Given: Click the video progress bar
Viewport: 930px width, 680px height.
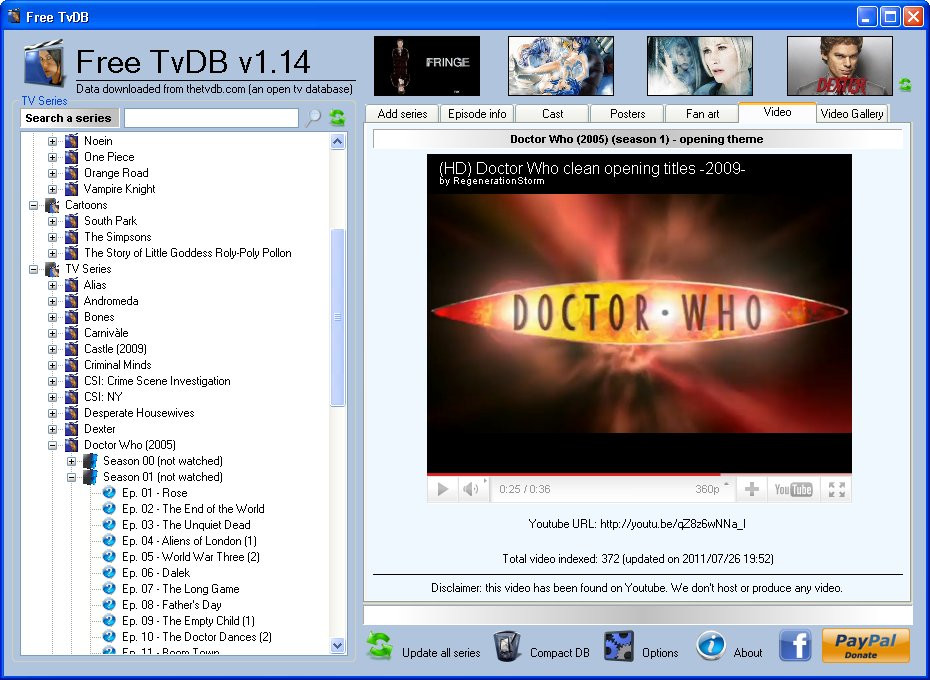Looking at the screenshot, I should (x=639, y=474).
